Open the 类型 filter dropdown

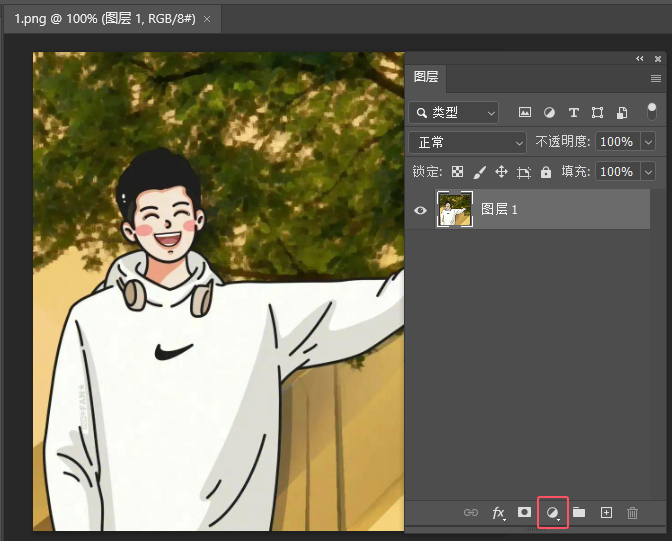(x=453, y=113)
